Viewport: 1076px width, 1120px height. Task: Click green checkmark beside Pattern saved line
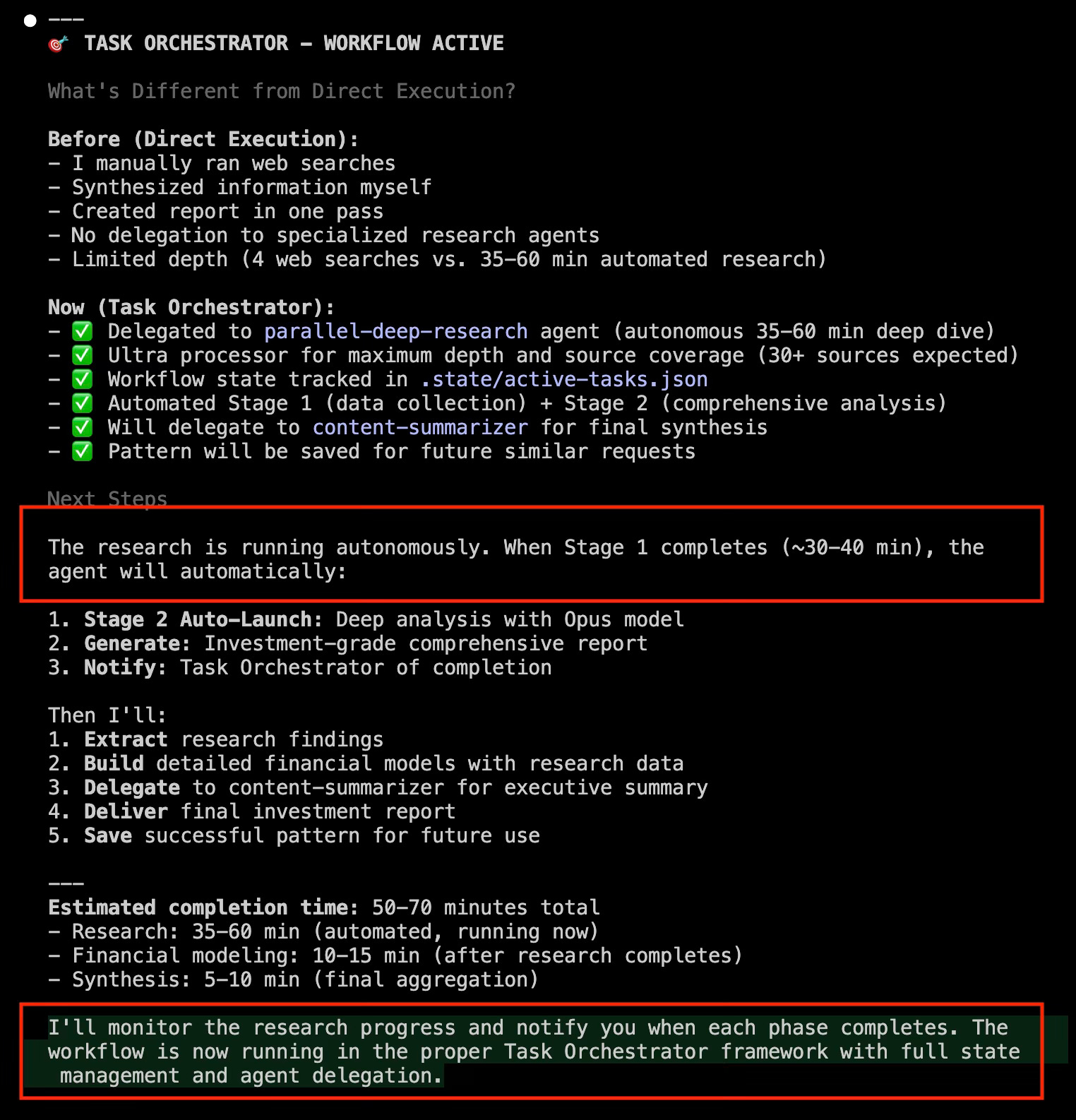click(83, 451)
